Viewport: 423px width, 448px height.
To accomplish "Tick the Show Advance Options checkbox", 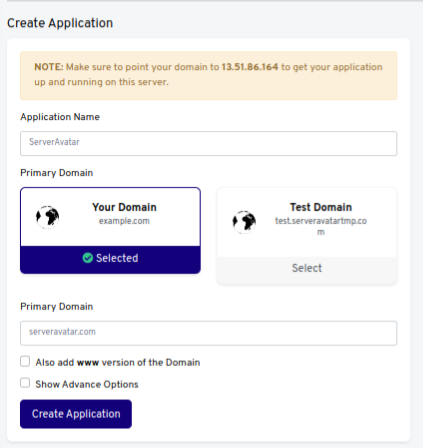I will 25,383.
